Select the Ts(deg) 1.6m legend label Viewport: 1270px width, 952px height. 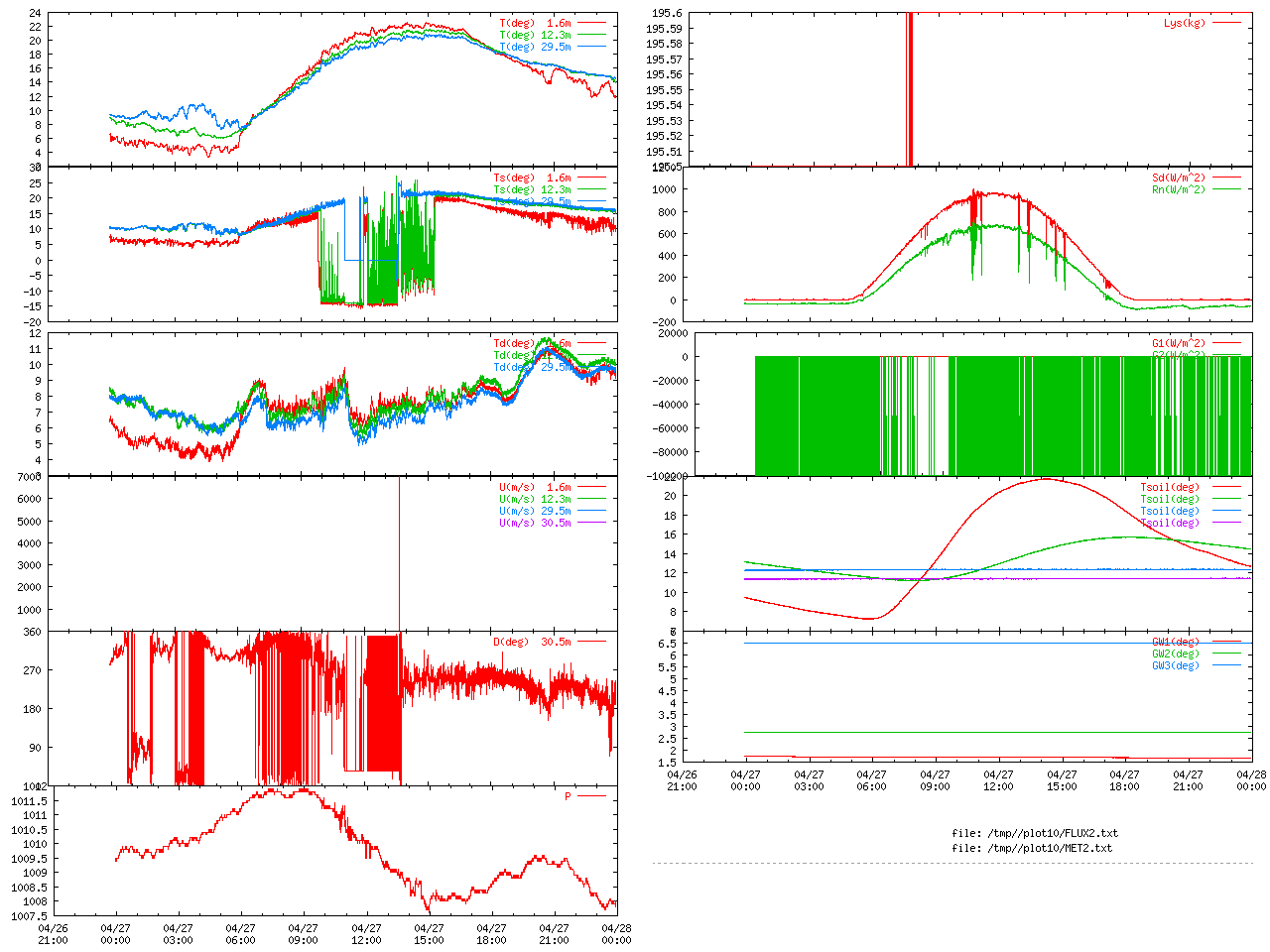point(532,178)
